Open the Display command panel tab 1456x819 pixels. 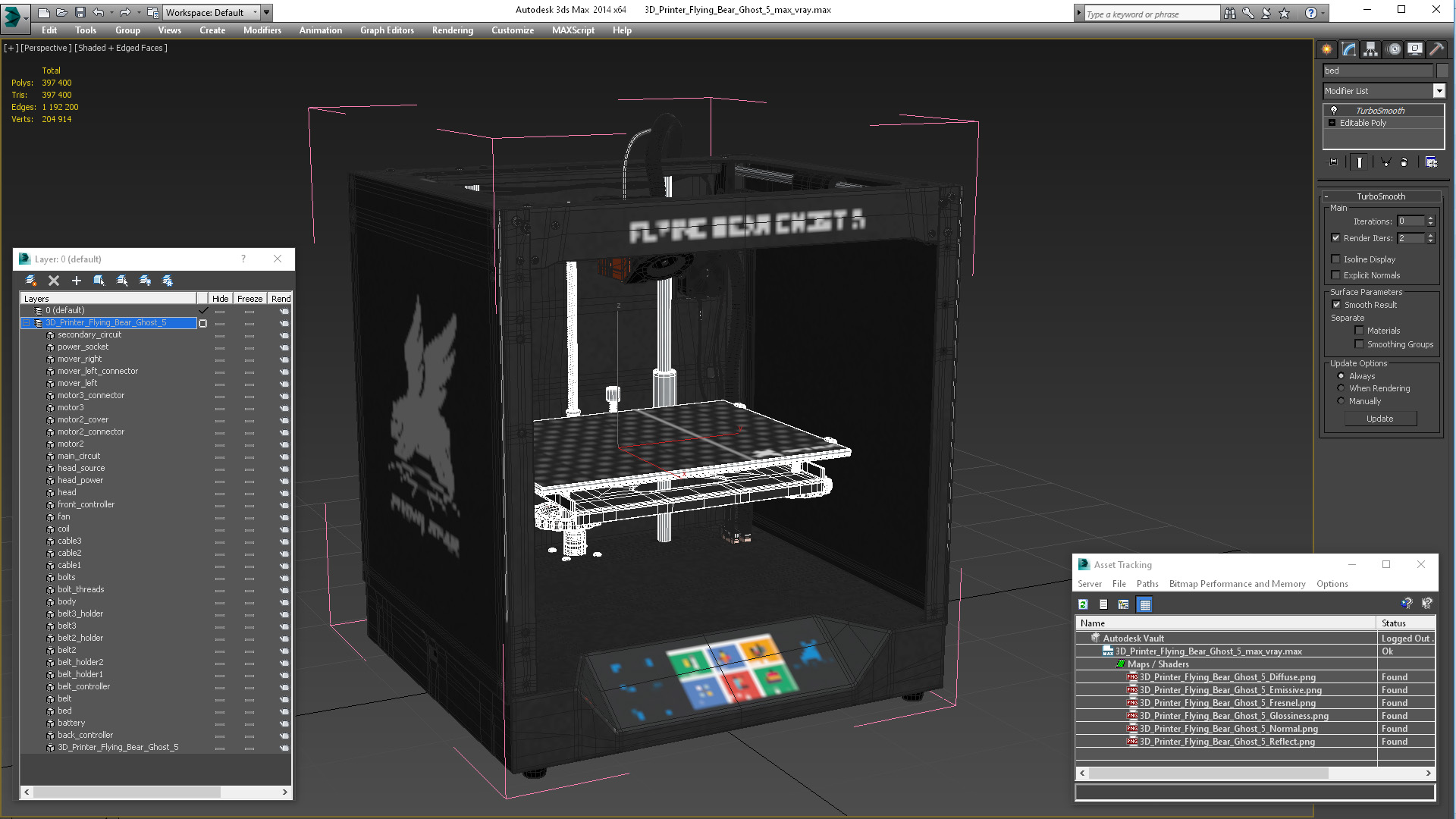click(1415, 49)
